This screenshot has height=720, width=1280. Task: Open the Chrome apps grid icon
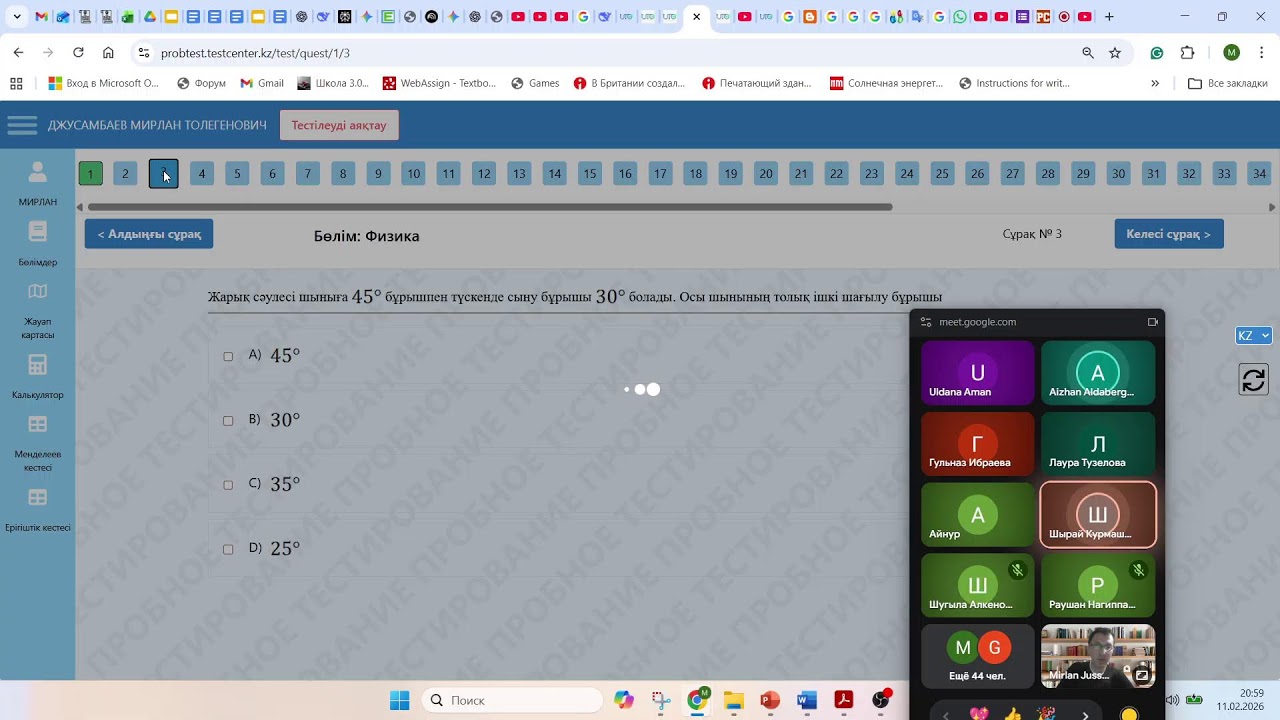click(16, 83)
